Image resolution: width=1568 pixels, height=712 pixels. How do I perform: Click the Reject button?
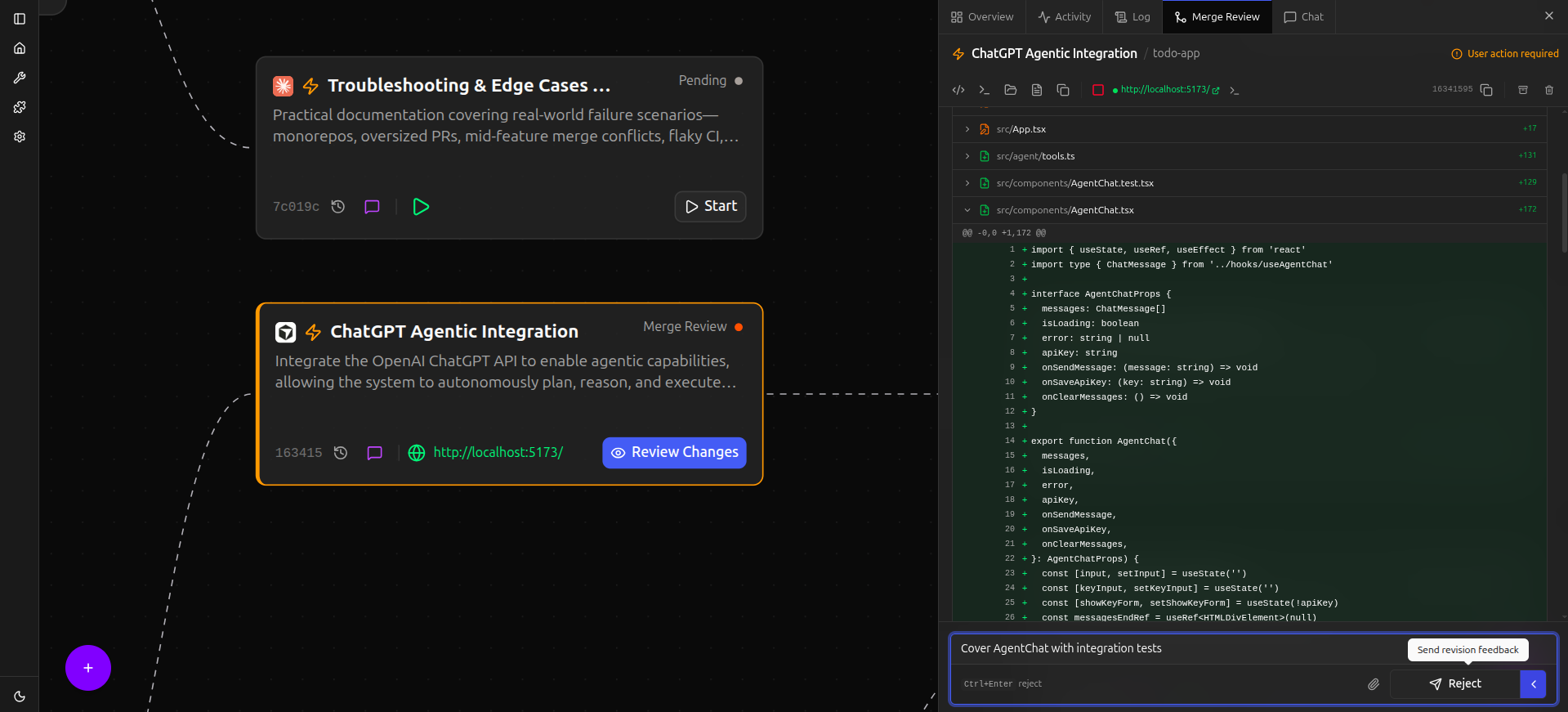(x=1455, y=684)
